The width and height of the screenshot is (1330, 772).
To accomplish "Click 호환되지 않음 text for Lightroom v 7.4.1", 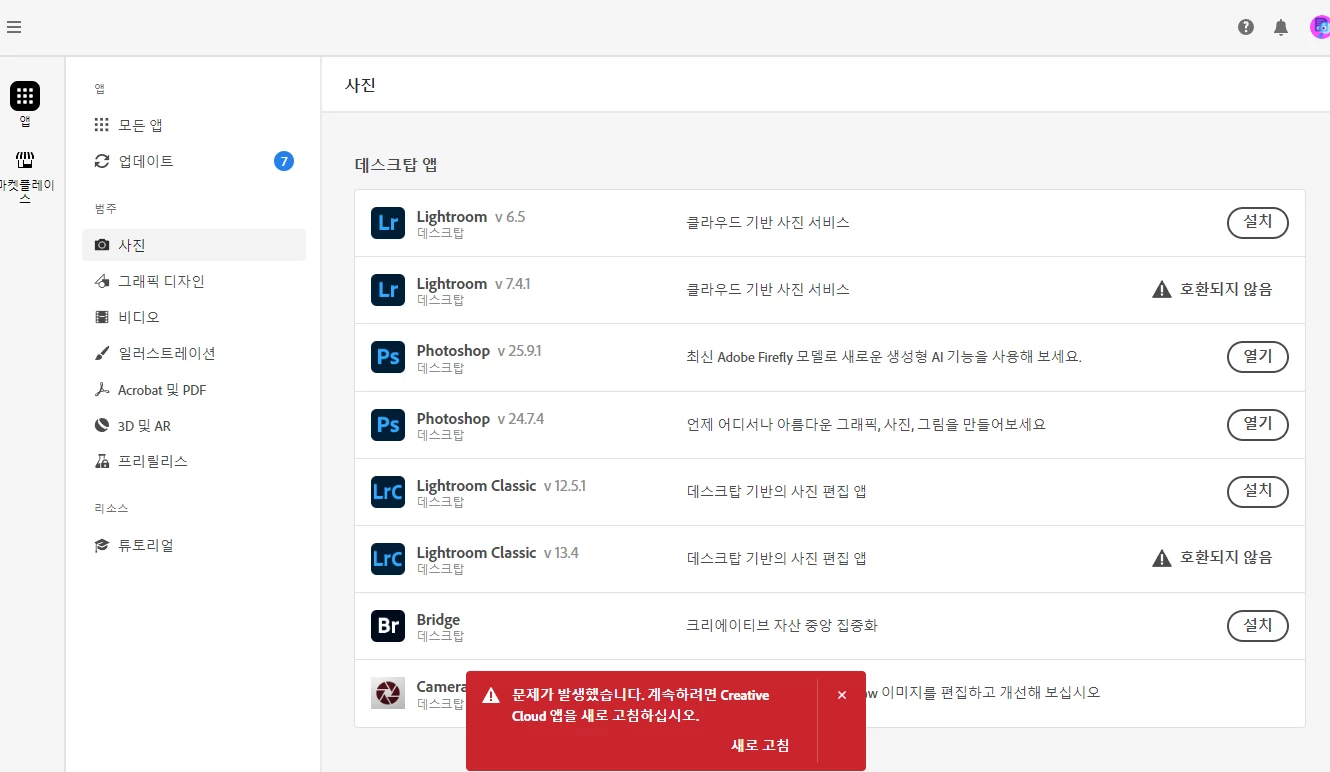I will point(1226,290).
